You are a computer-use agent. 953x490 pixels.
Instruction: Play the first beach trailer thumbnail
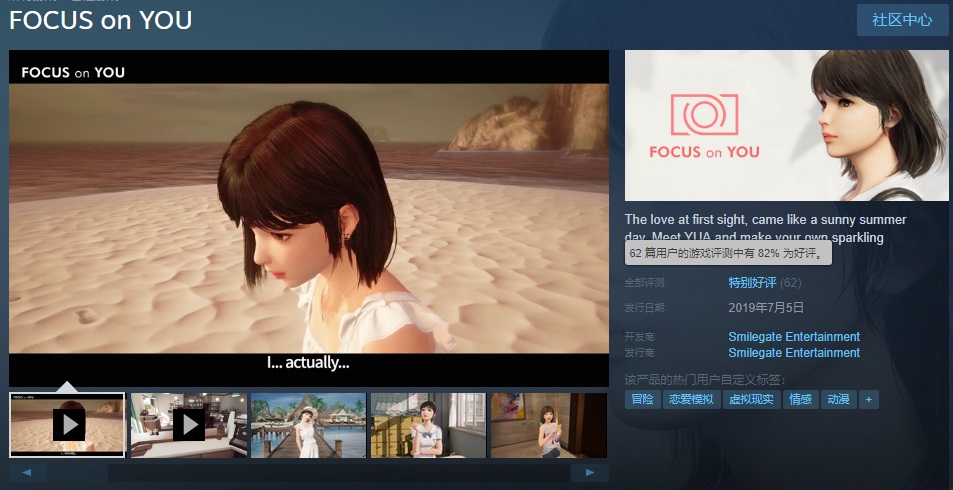tap(67, 424)
